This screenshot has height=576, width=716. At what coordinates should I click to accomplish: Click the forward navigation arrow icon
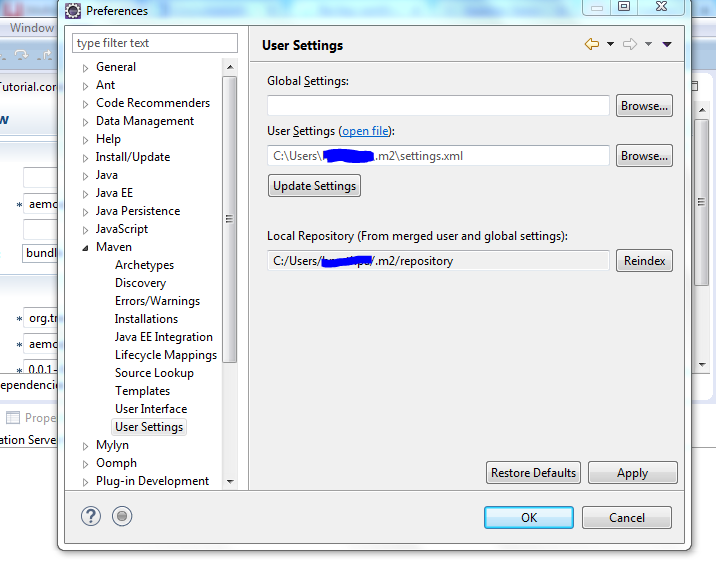tap(630, 44)
